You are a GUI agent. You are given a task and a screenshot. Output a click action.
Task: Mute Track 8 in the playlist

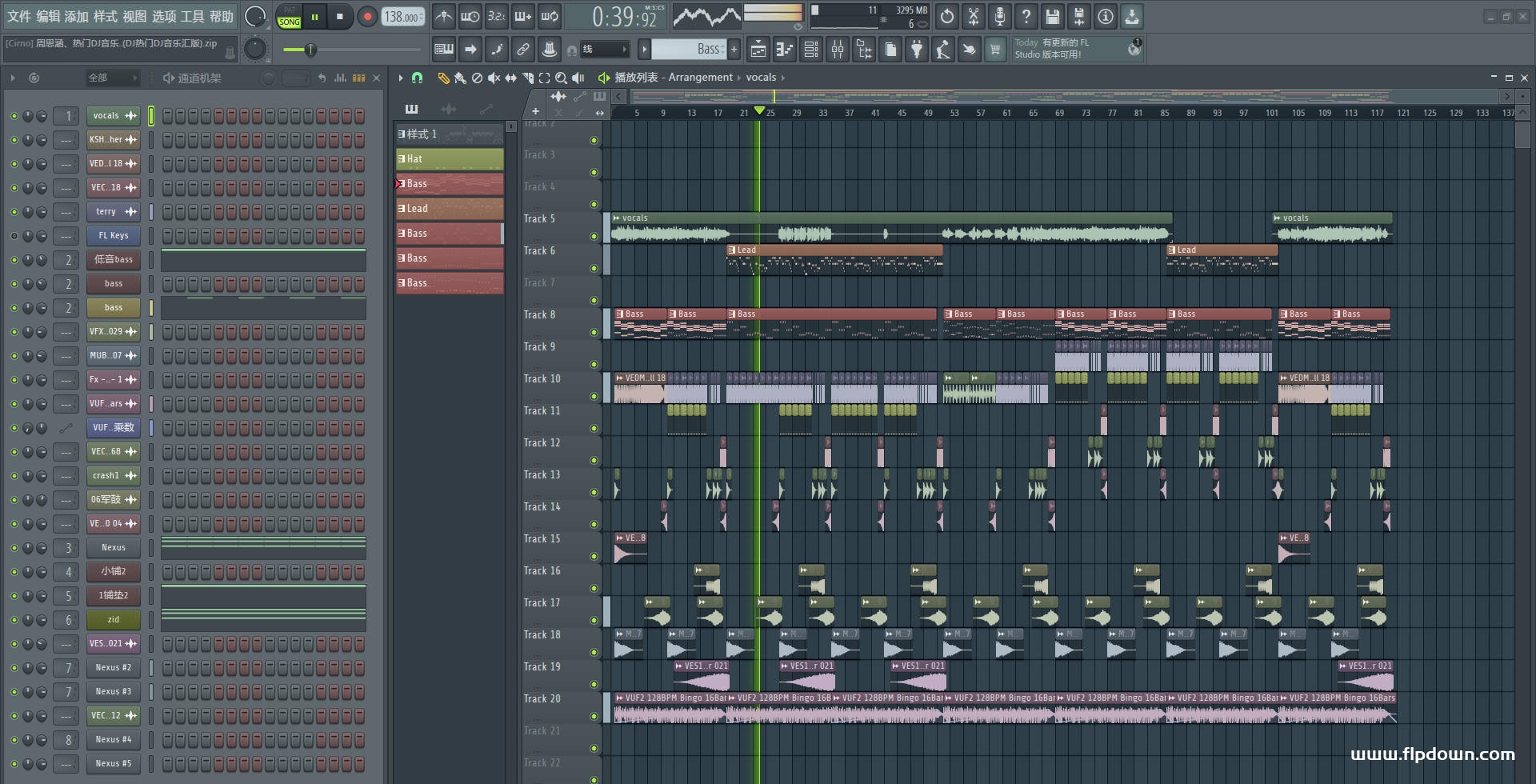point(594,332)
